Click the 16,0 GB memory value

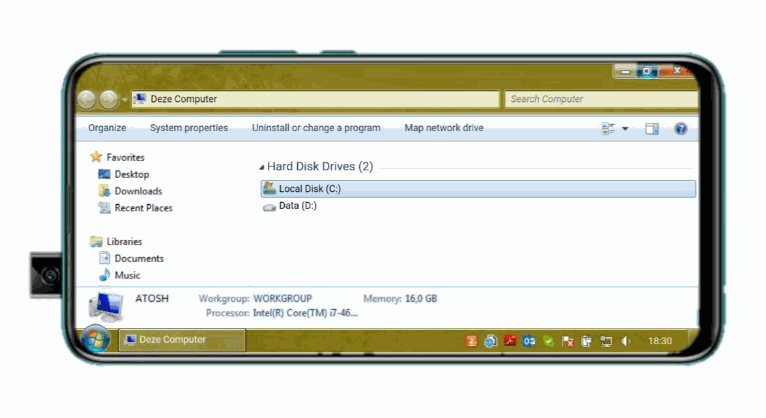(421, 298)
